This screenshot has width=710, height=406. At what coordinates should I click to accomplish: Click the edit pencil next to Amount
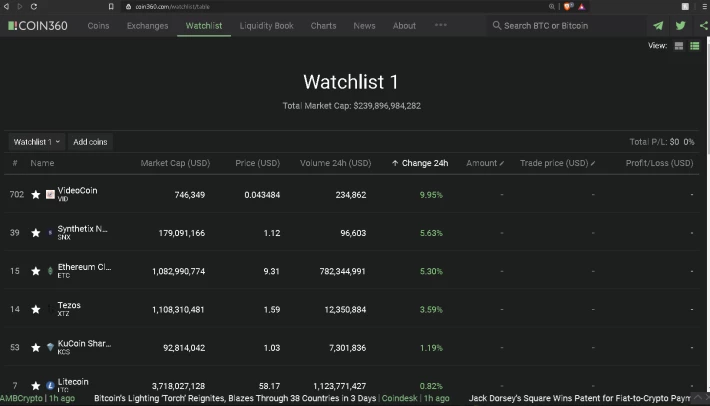tap(502, 163)
